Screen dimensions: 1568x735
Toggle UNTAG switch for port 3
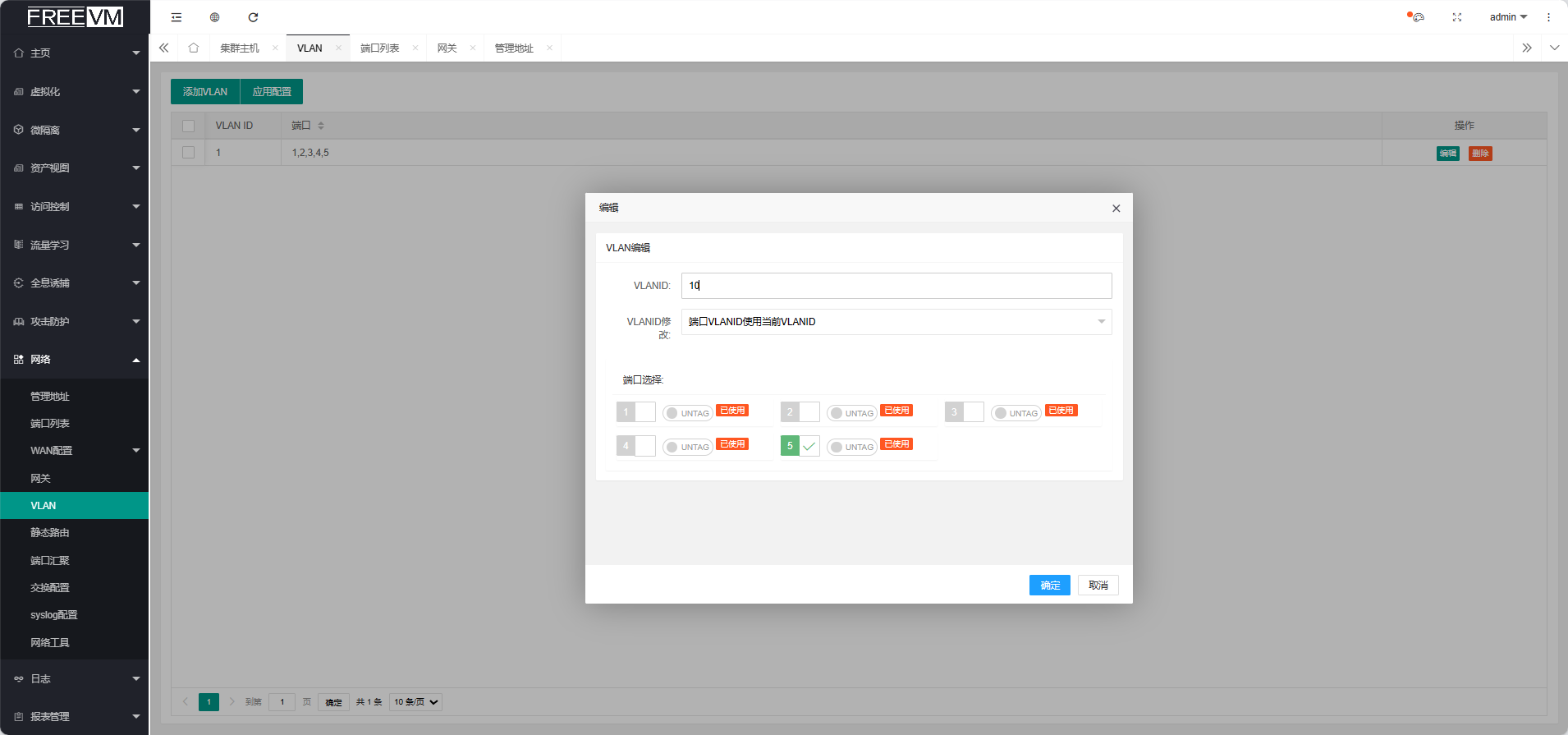click(1016, 413)
